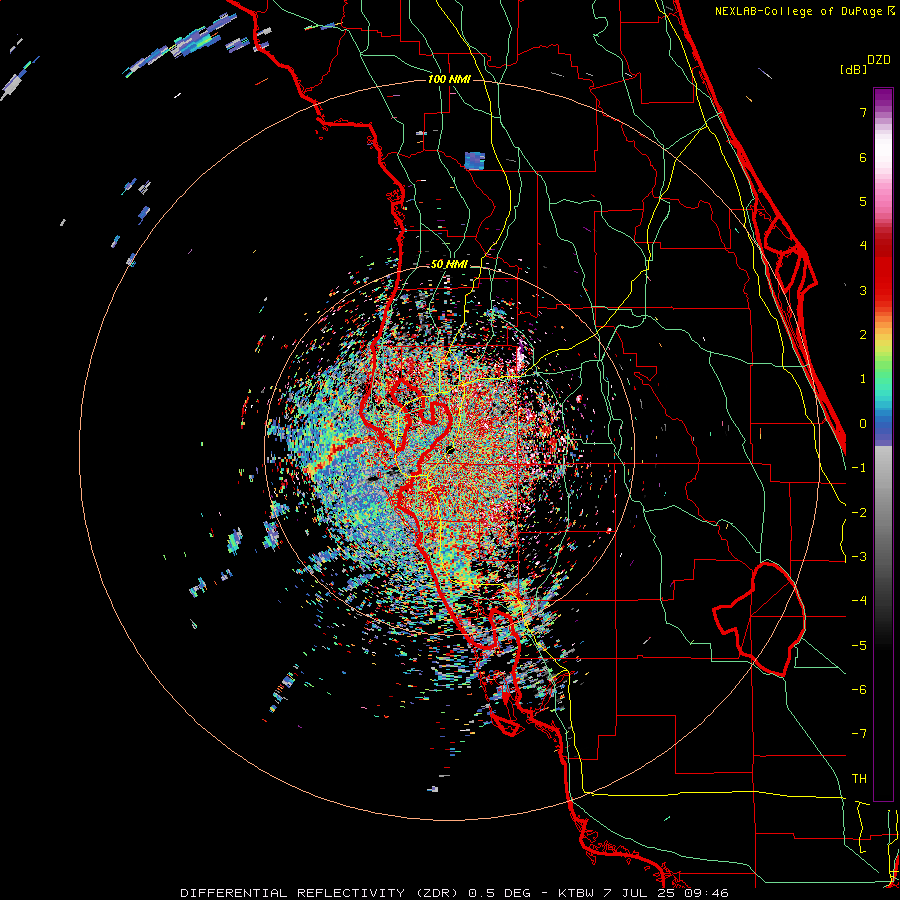
Task: Click the -4 dB scale value
Action: [x=859, y=601]
